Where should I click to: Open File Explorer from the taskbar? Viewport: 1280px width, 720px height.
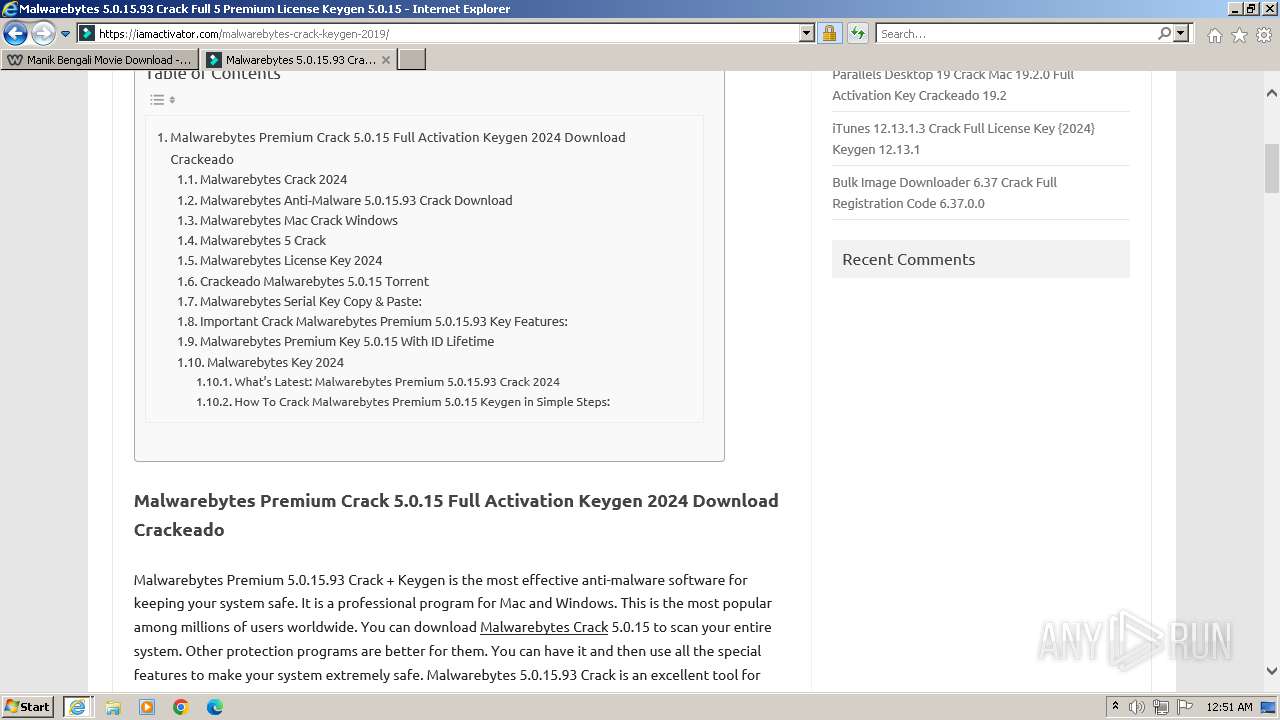click(113, 707)
